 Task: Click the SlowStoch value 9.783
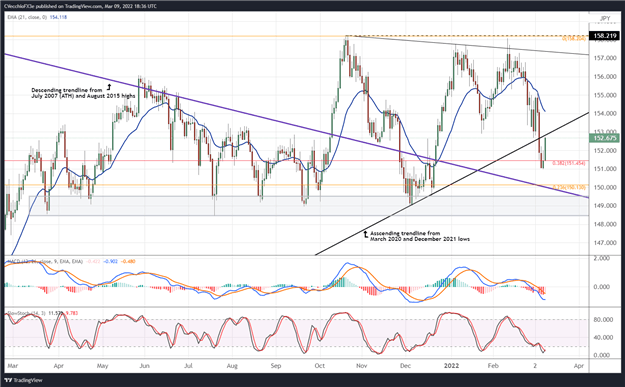[71, 313]
